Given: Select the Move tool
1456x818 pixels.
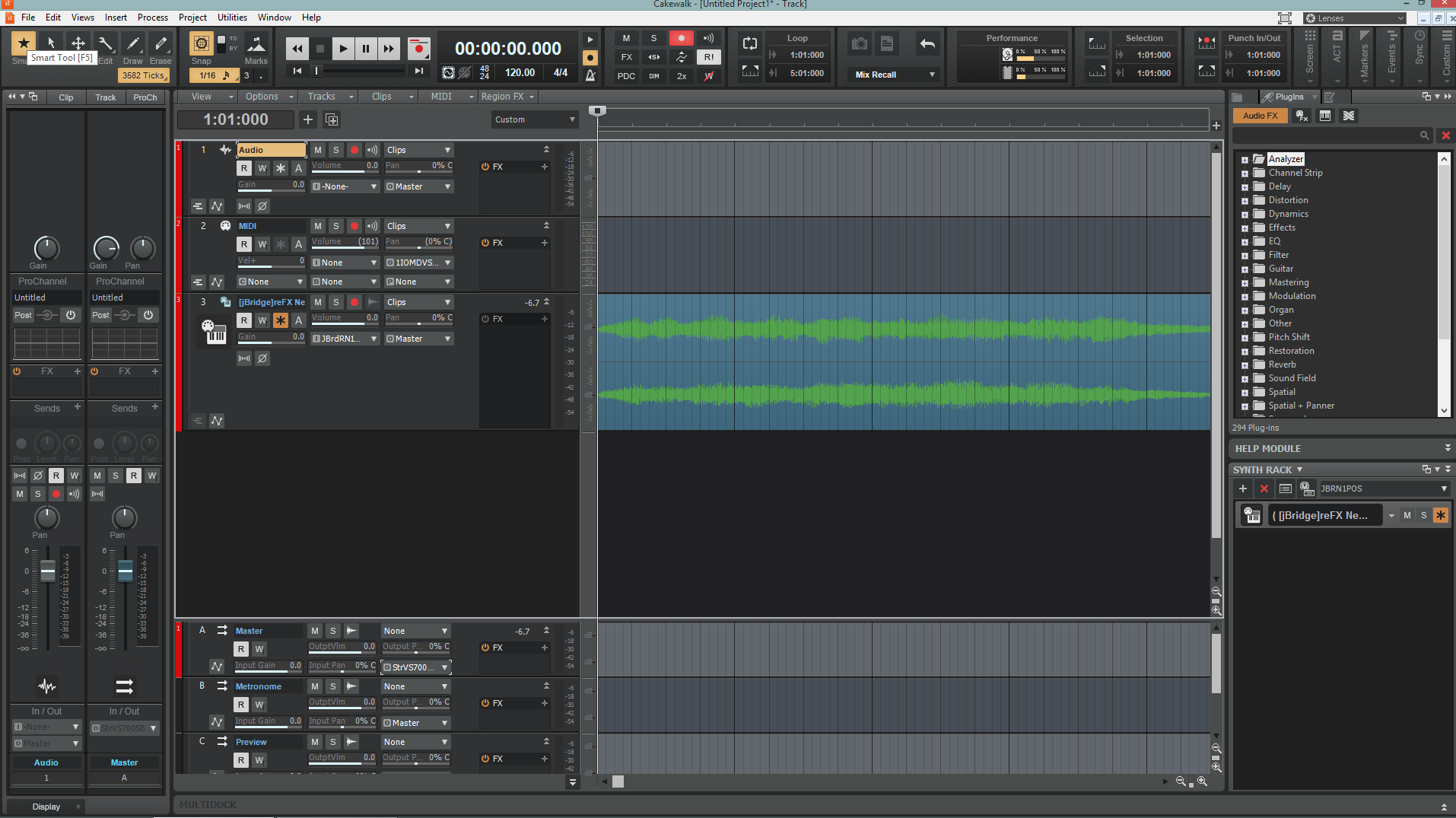Looking at the screenshot, I should [78, 43].
